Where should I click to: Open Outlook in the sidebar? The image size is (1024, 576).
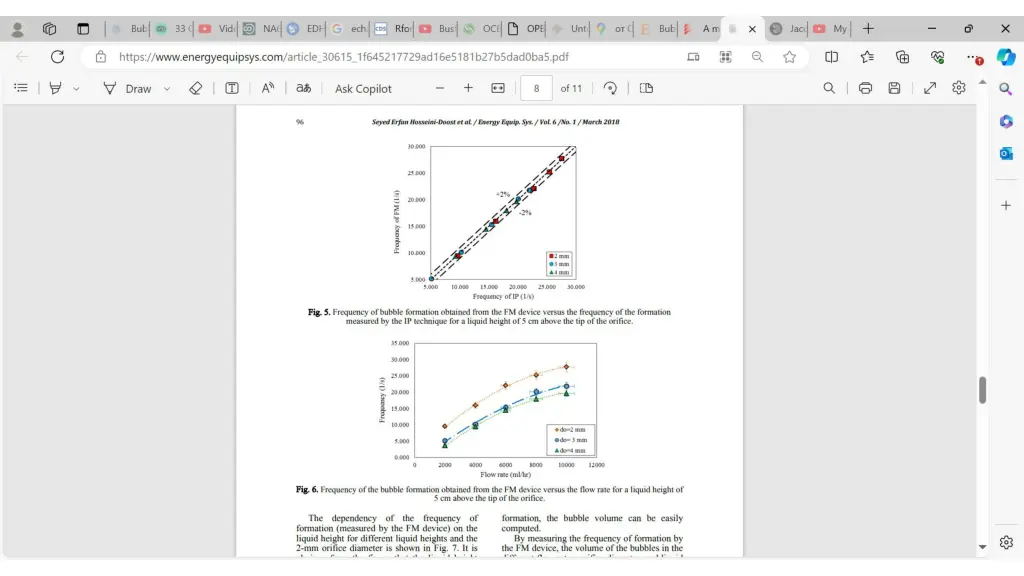click(x=1006, y=153)
